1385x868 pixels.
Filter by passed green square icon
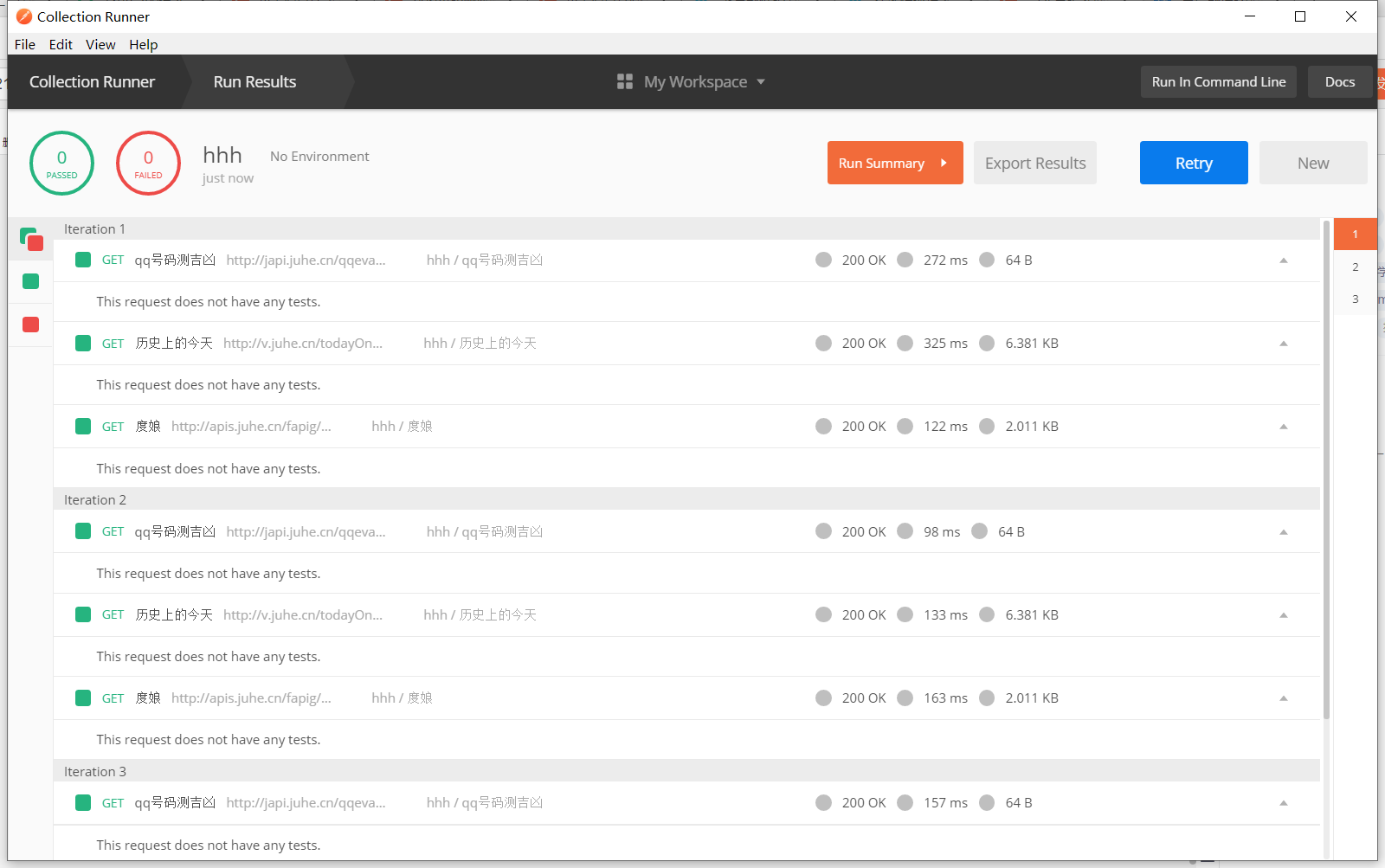(31, 281)
